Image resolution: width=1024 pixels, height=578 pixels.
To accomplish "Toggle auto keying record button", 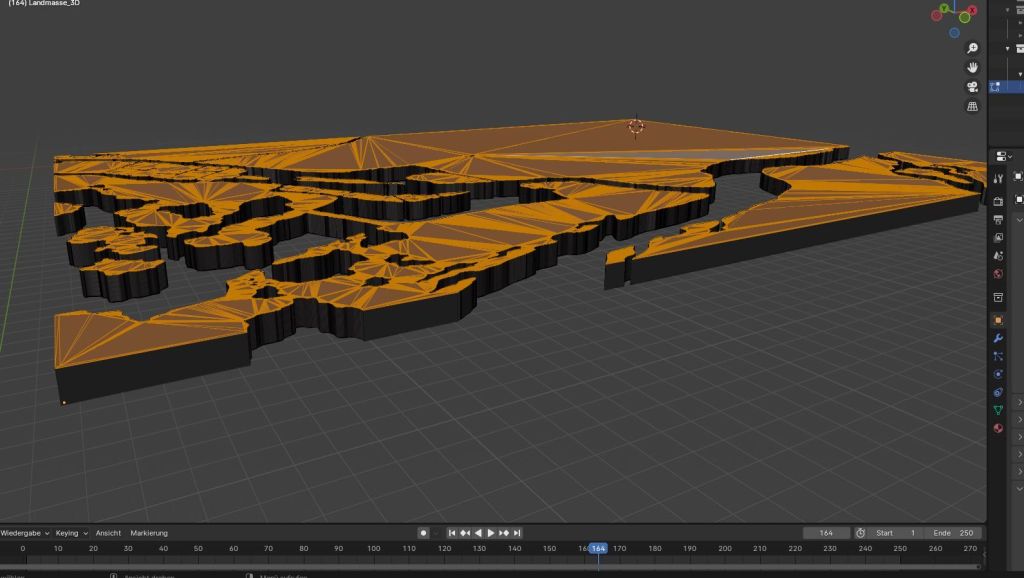I will click(424, 533).
